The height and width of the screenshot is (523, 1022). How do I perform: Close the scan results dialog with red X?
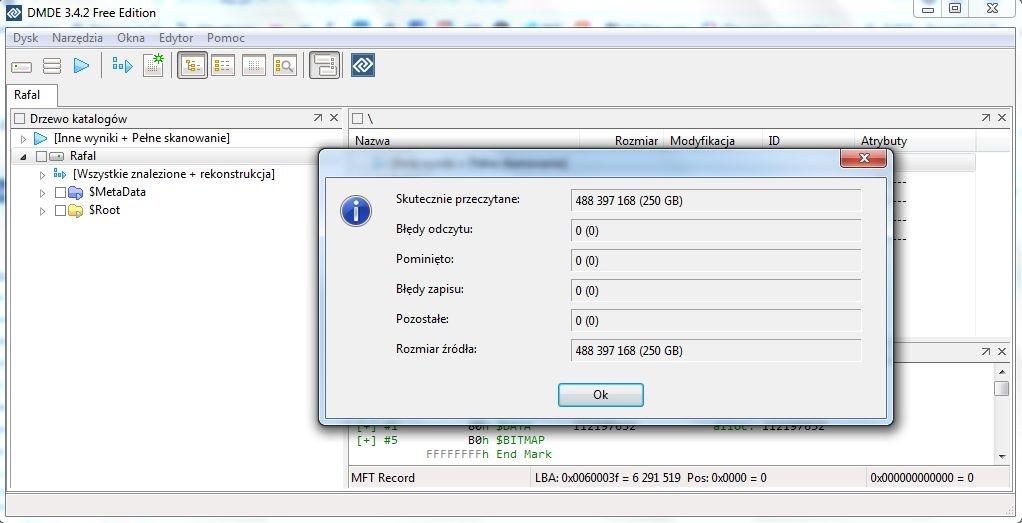click(x=864, y=158)
